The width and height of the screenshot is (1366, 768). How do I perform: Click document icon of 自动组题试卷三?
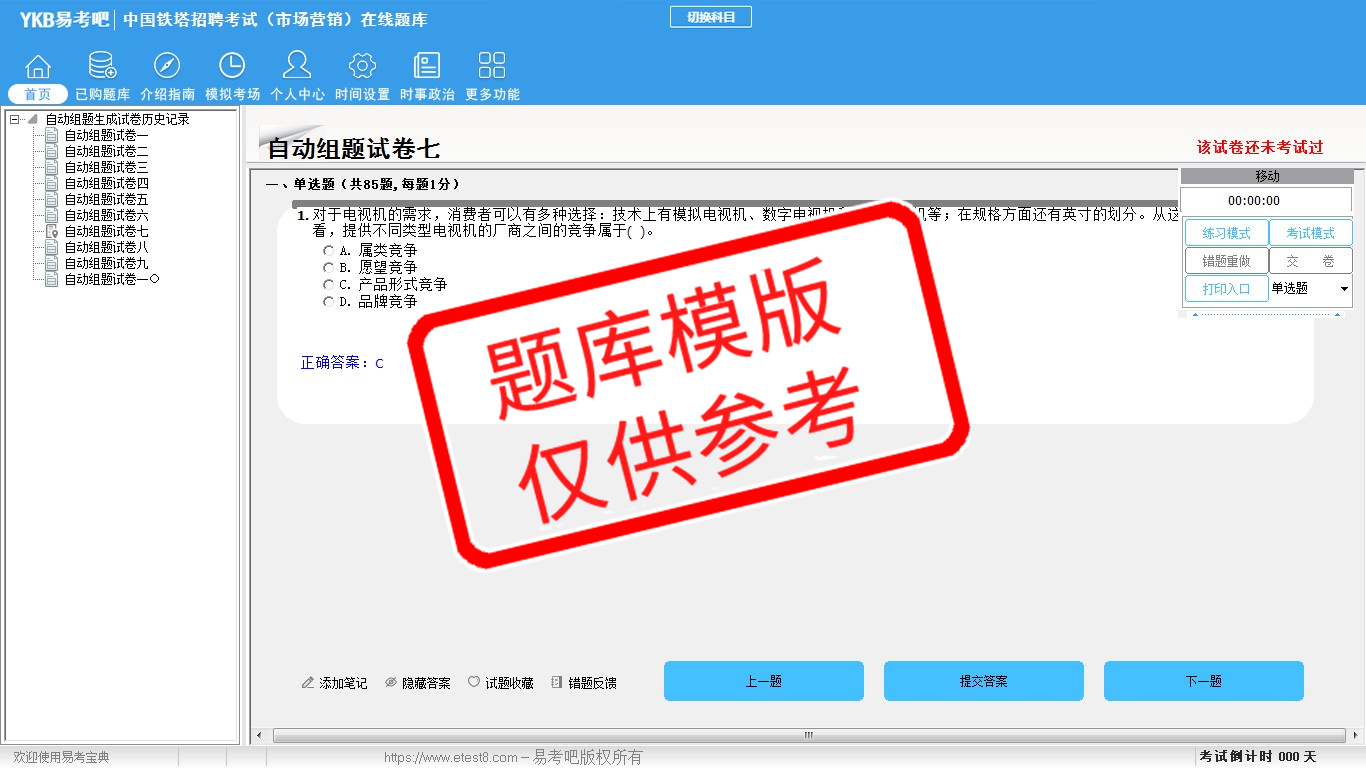(52, 167)
